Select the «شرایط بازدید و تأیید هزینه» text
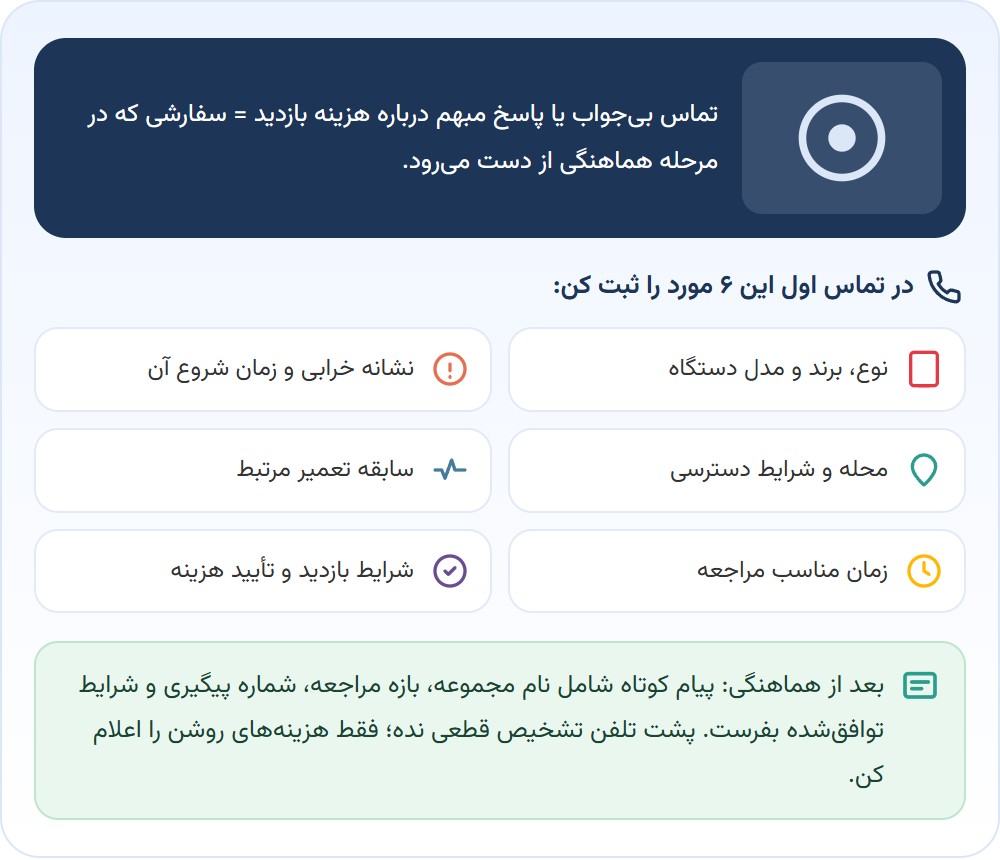 [292, 570]
